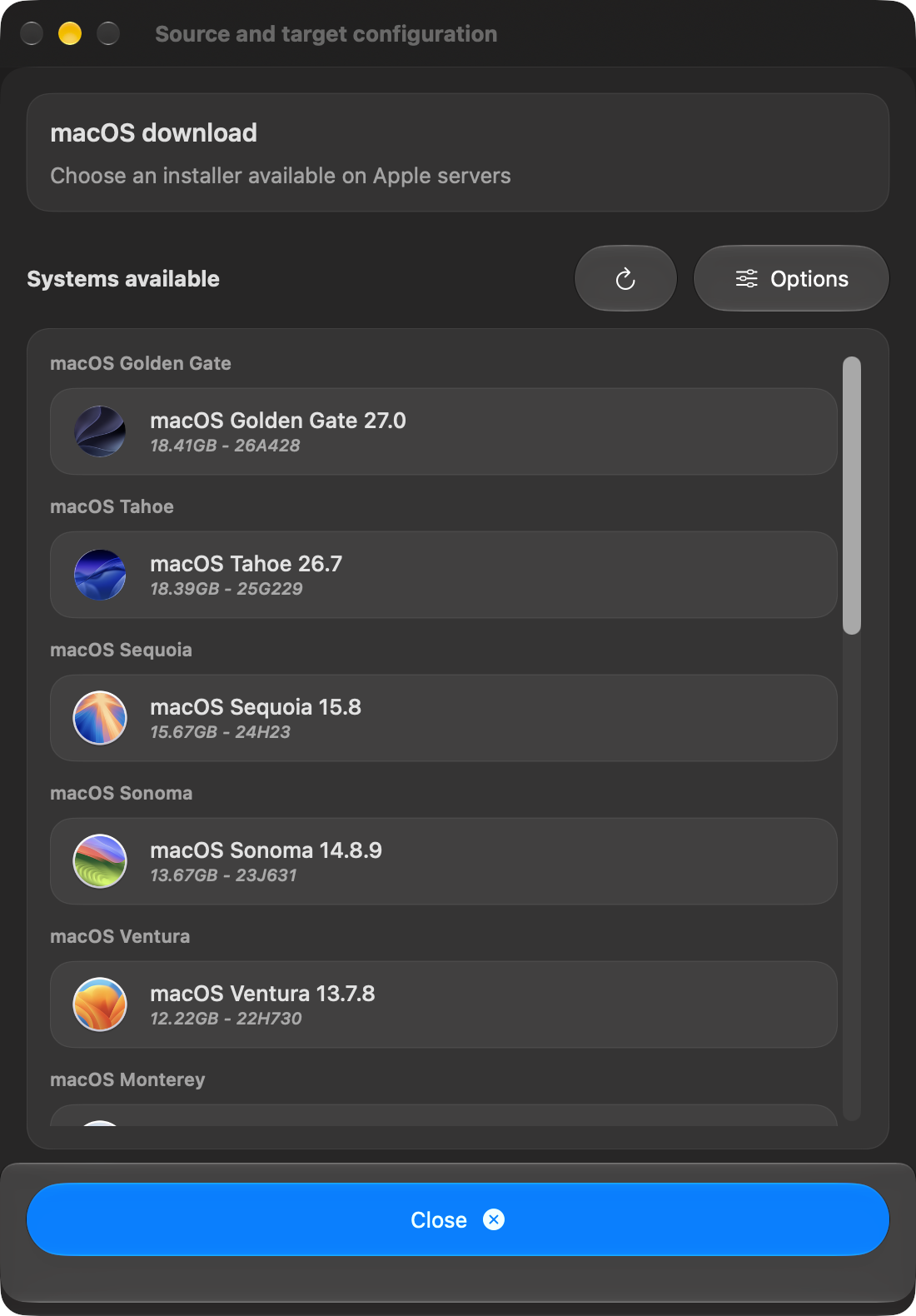Screen dimensions: 916x1316
Task: Click the X icon in the Close button
Action: point(494,1219)
